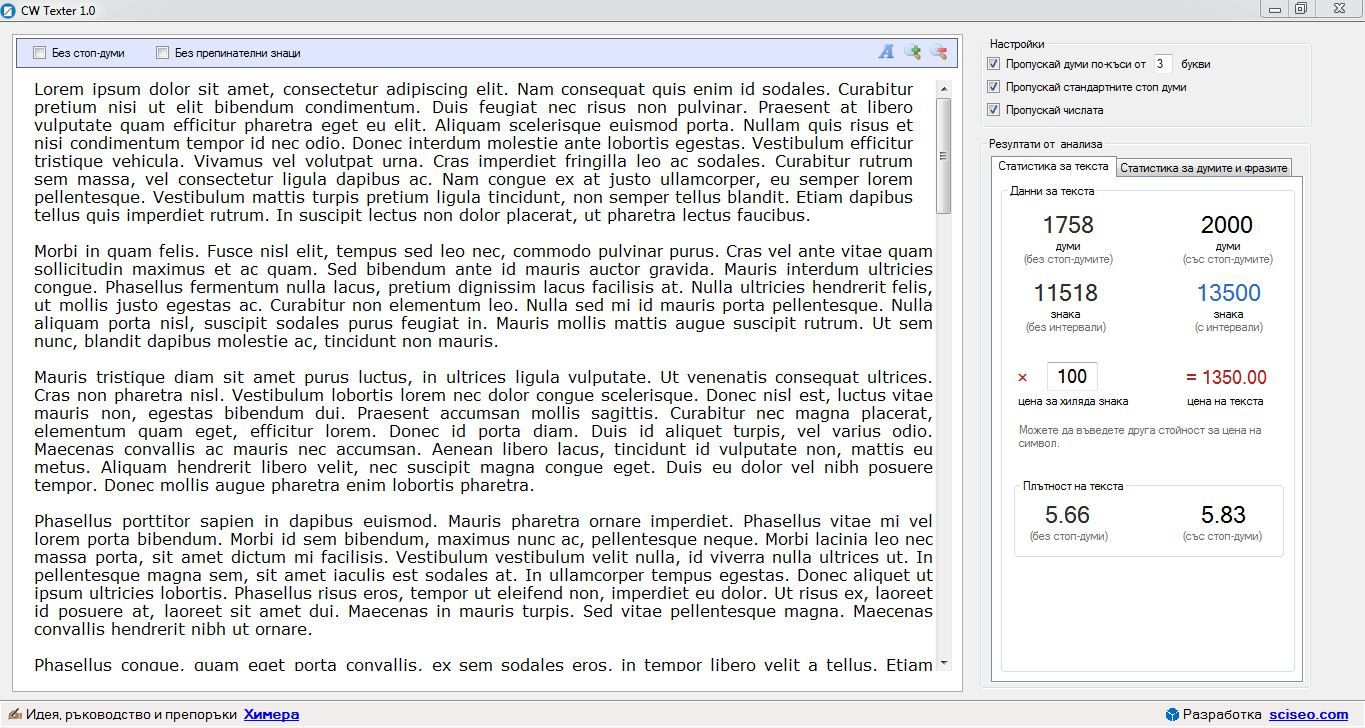The image size is (1365, 728).
Task: Click the price per thousand characters field
Action: click(1072, 377)
